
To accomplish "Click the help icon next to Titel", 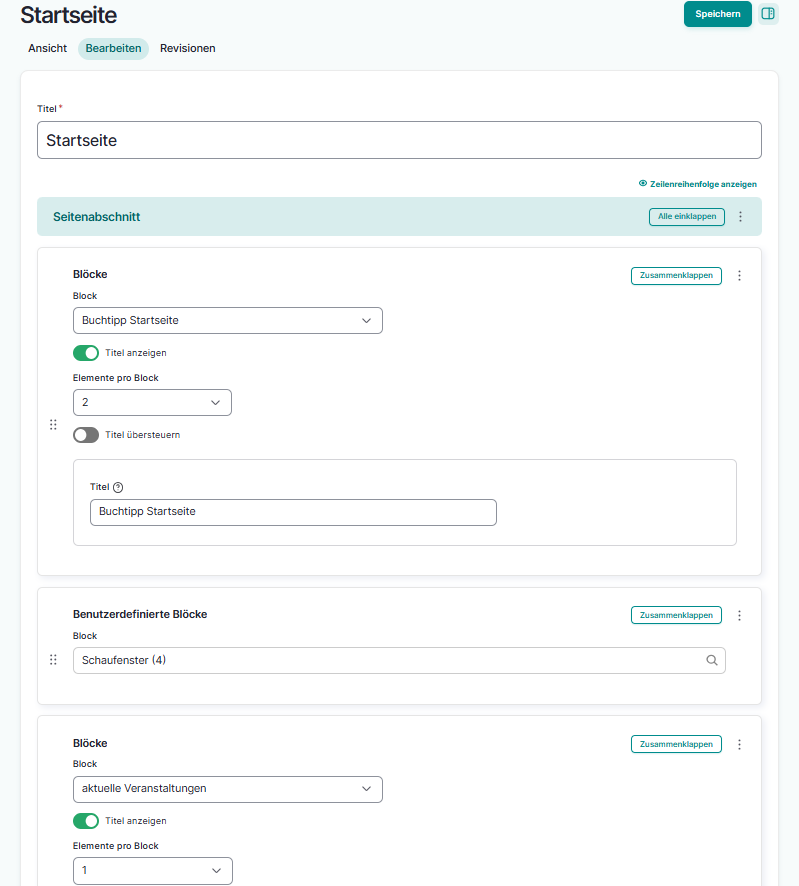I will pyautogui.click(x=118, y=487).
